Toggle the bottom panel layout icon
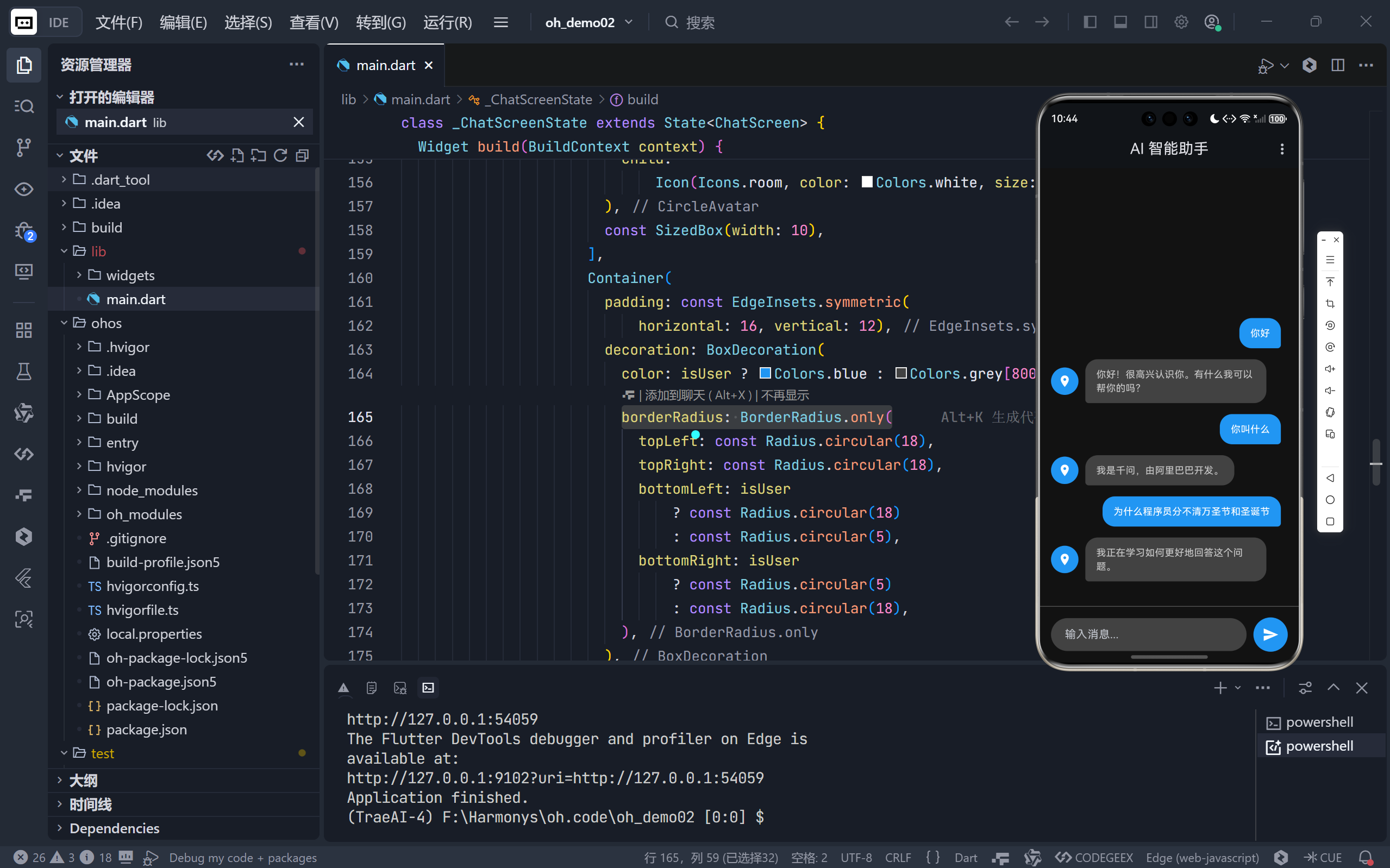This screenshot has width=1390, height=868. pyautogui.click(x=1120, y=22)
